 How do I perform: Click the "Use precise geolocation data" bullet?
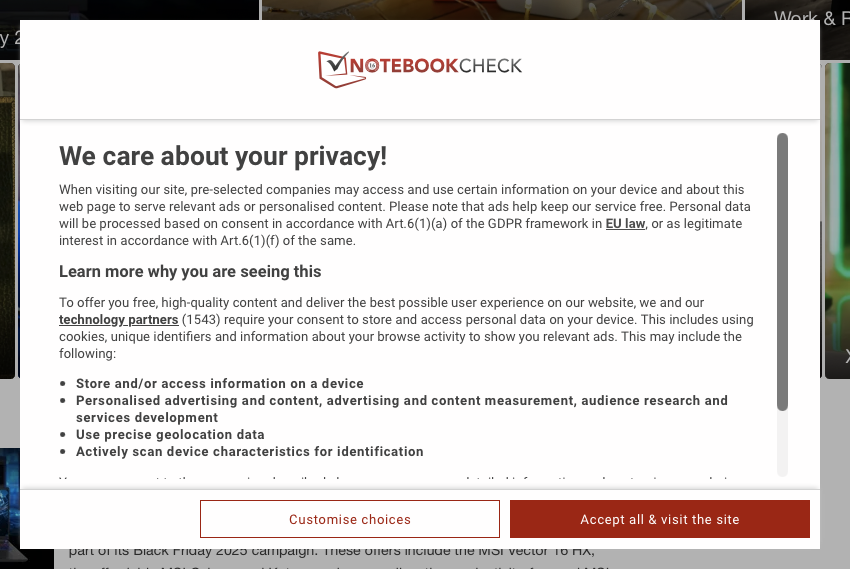click(170, 435)
